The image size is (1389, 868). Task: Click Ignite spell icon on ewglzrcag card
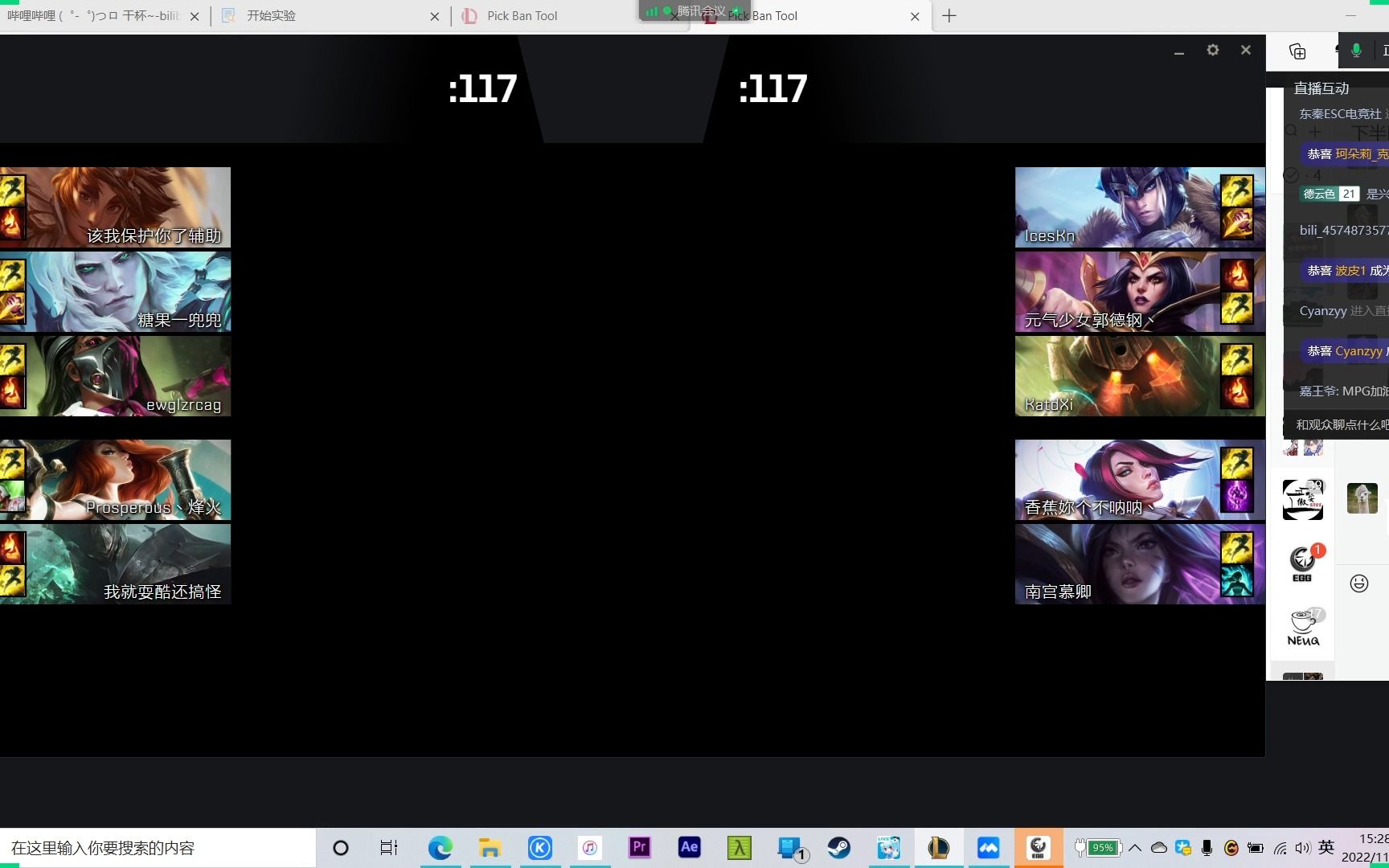[12, 393]
